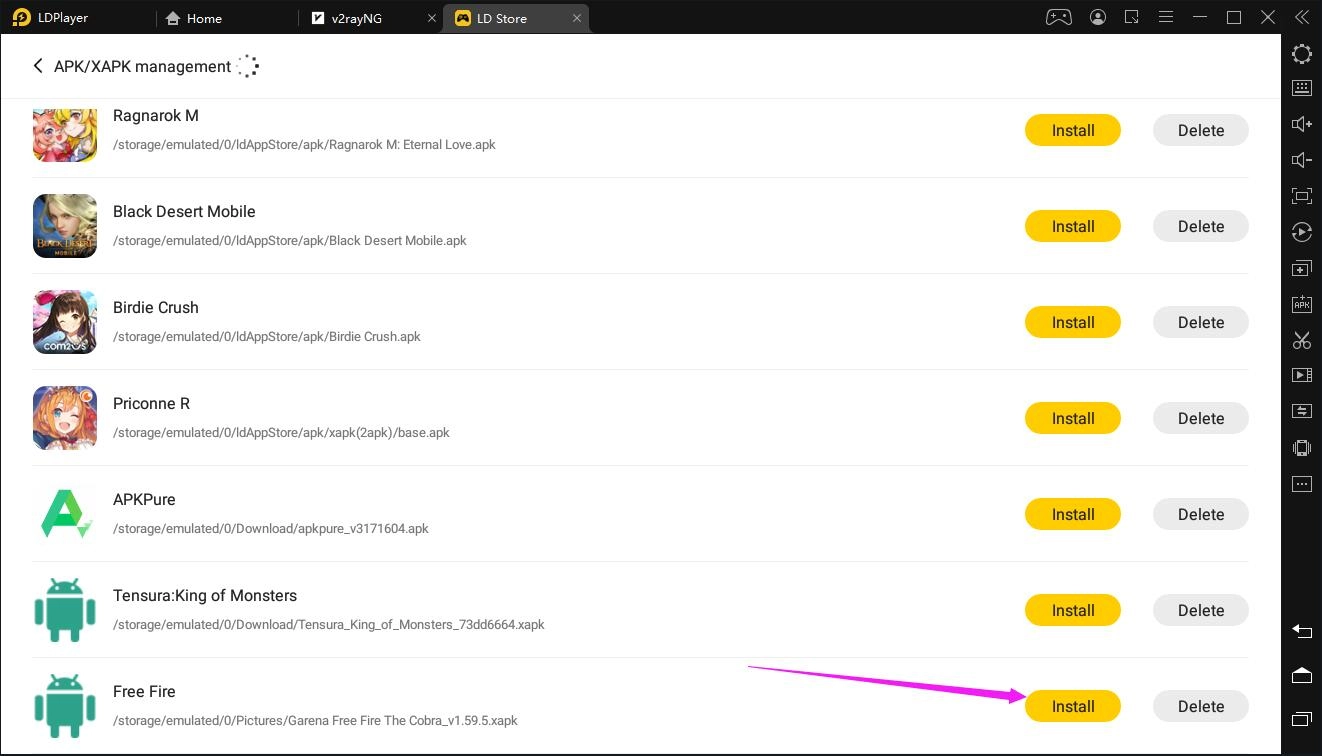Open emulator settings gear in sidebar
Screen dimensions: 1322x756
point(1301,55)
